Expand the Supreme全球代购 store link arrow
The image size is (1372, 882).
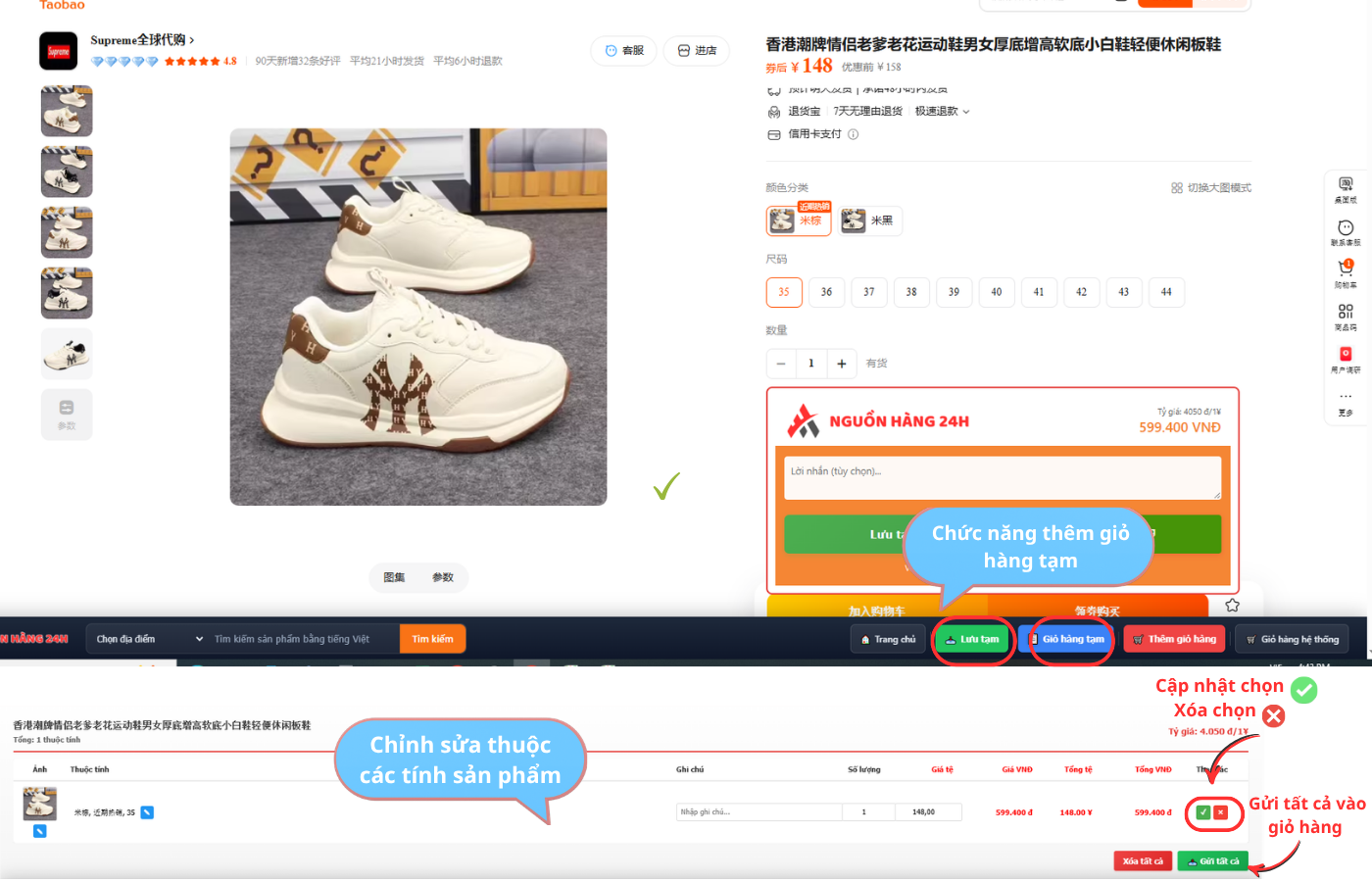coord(192,40)
